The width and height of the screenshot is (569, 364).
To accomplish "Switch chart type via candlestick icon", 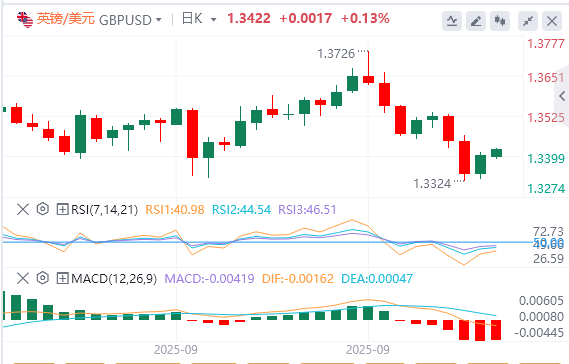I will click(x=500, y=21).
